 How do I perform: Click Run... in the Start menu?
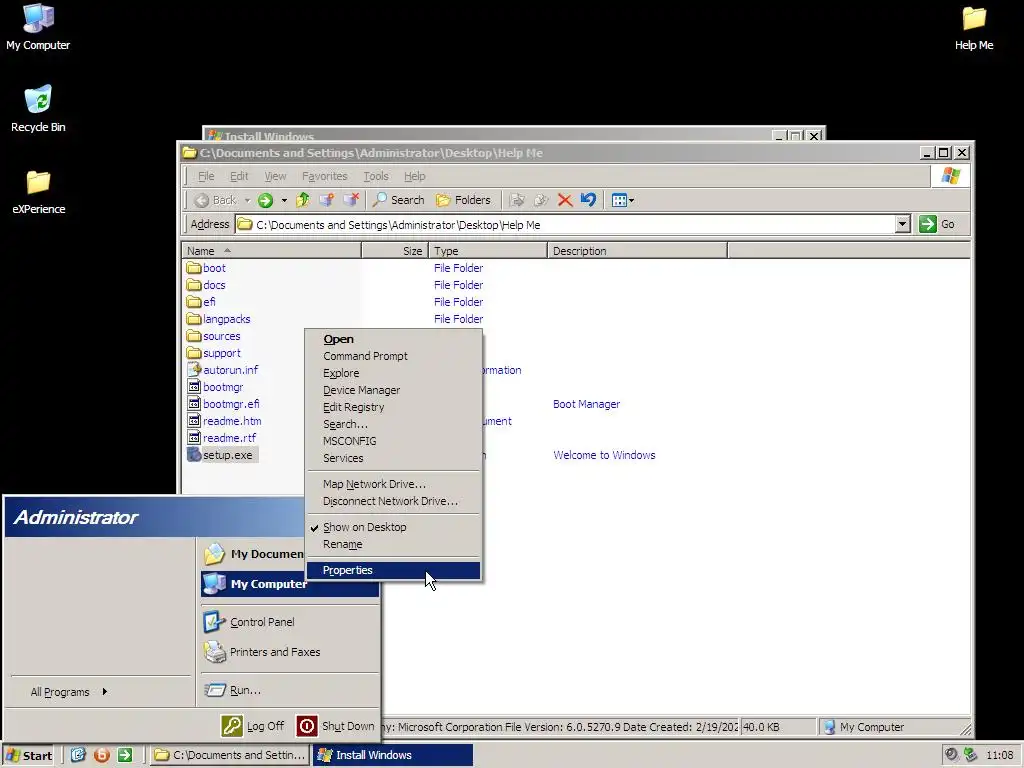click(289, 690)
